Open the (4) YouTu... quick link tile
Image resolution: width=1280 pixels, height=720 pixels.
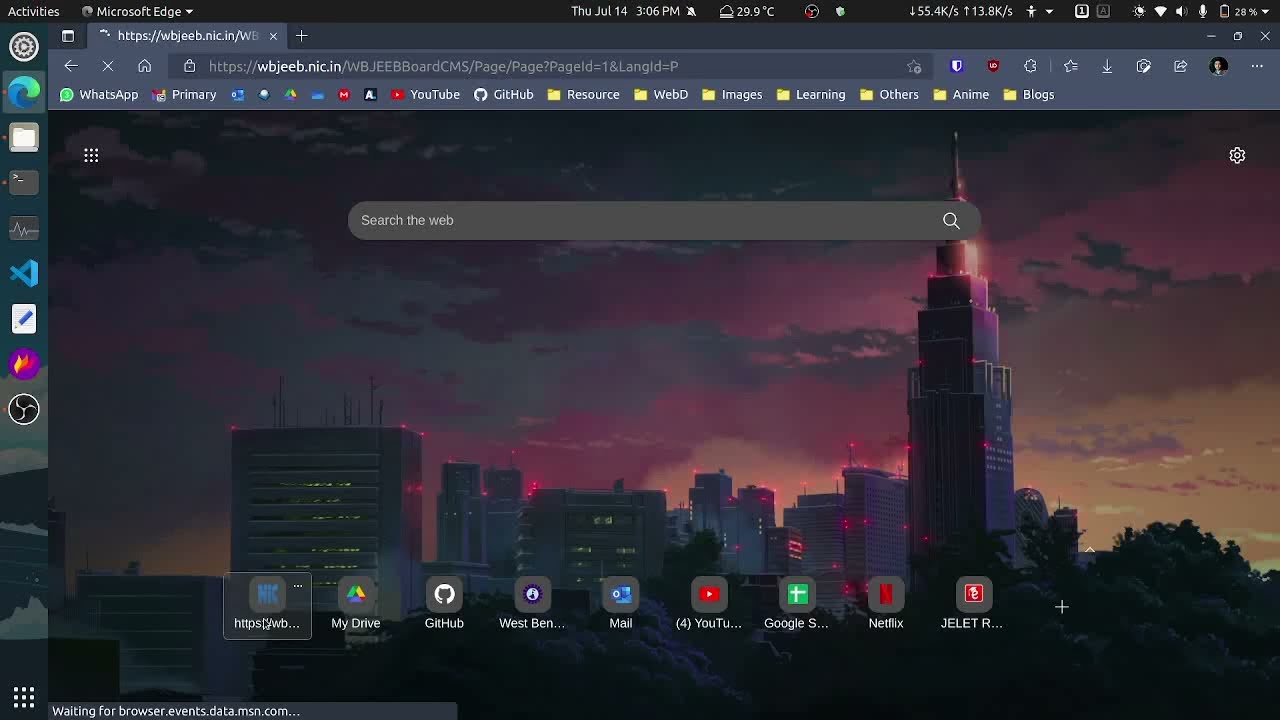click(709, 605)
